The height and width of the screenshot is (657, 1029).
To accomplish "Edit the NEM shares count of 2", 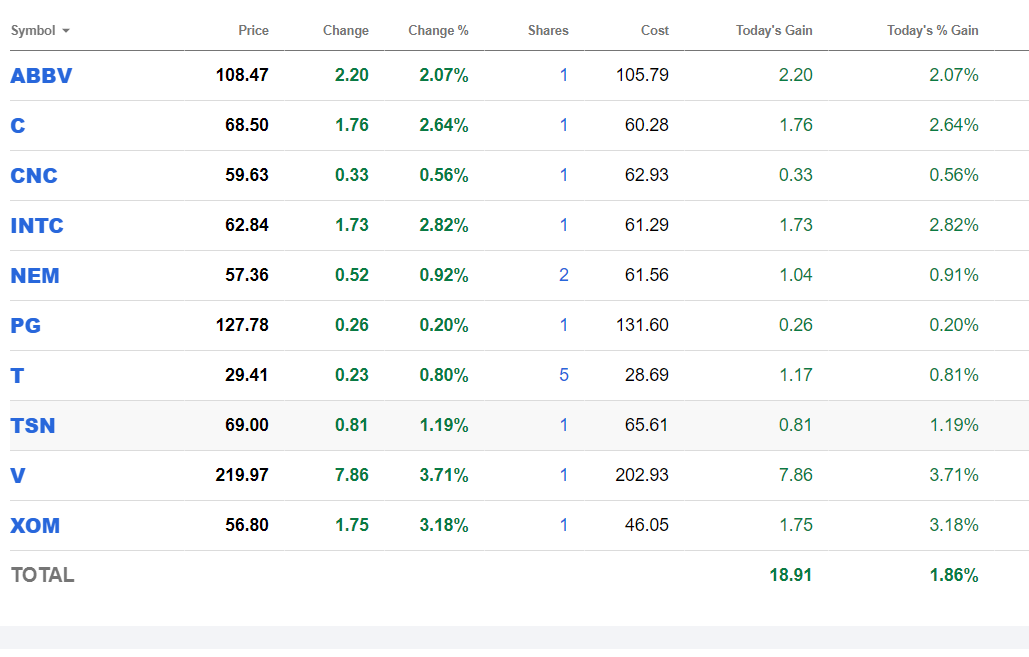I will 563,275.
